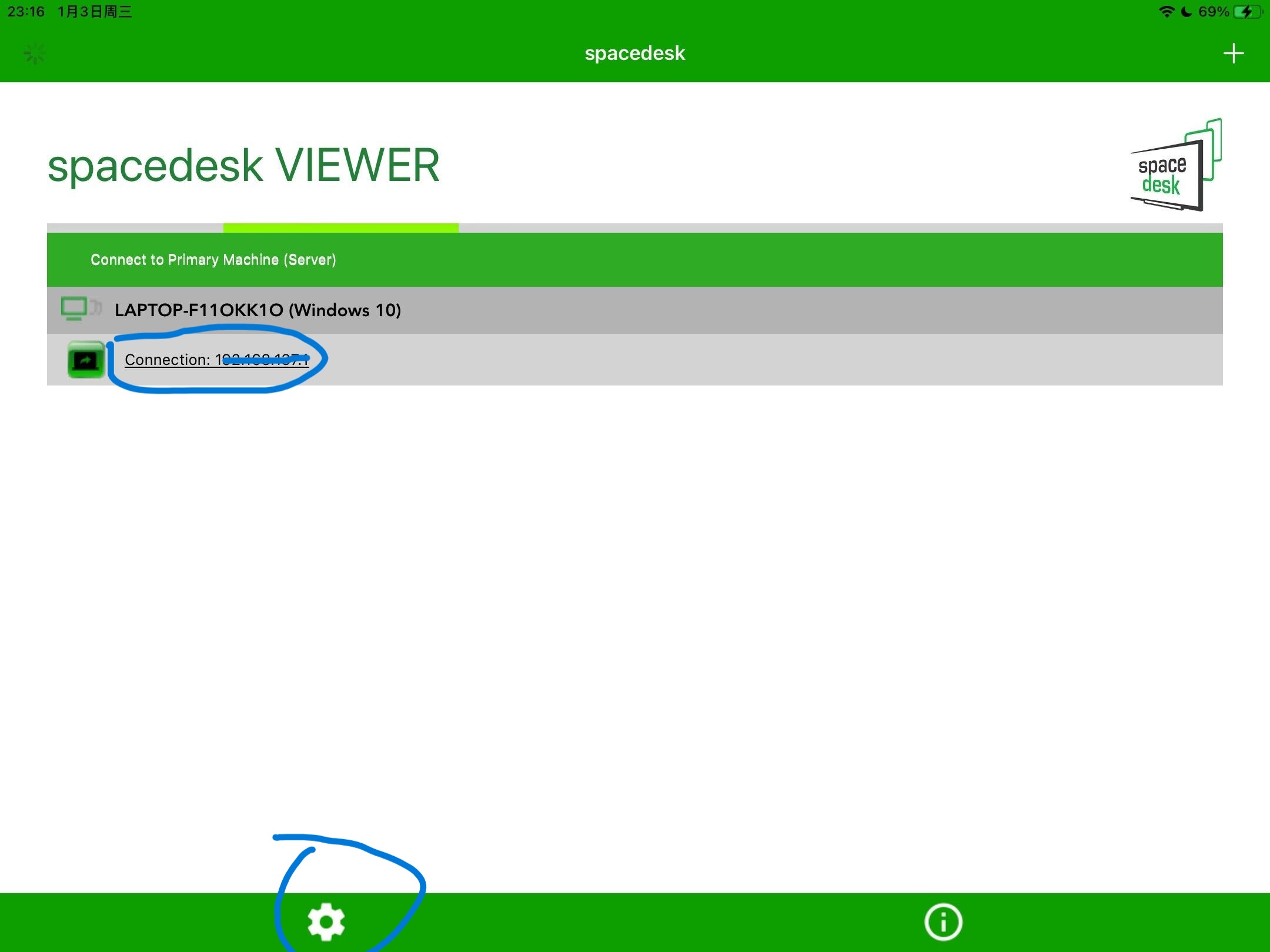1270x952 pixels.
Task: Open the info circle icon
Action: coord(943,921)
